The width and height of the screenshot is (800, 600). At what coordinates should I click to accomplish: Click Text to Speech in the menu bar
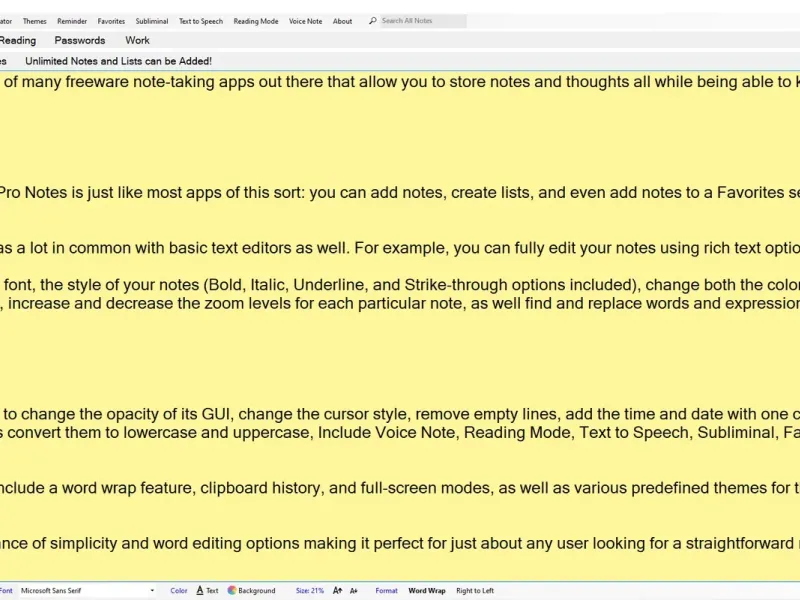pyautogui.click(x=201, y=21)
